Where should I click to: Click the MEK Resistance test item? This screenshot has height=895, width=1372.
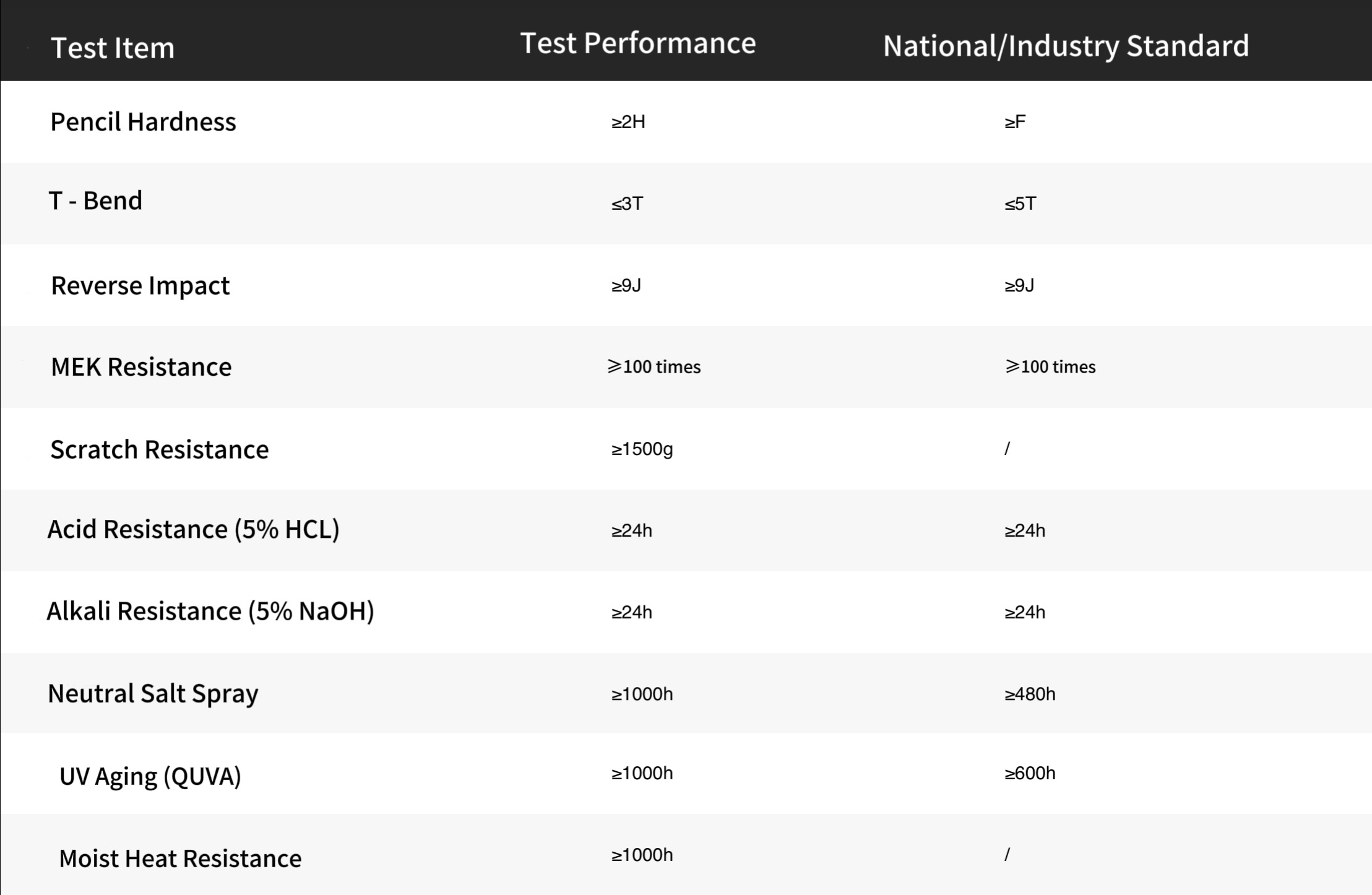click(141, 367)
